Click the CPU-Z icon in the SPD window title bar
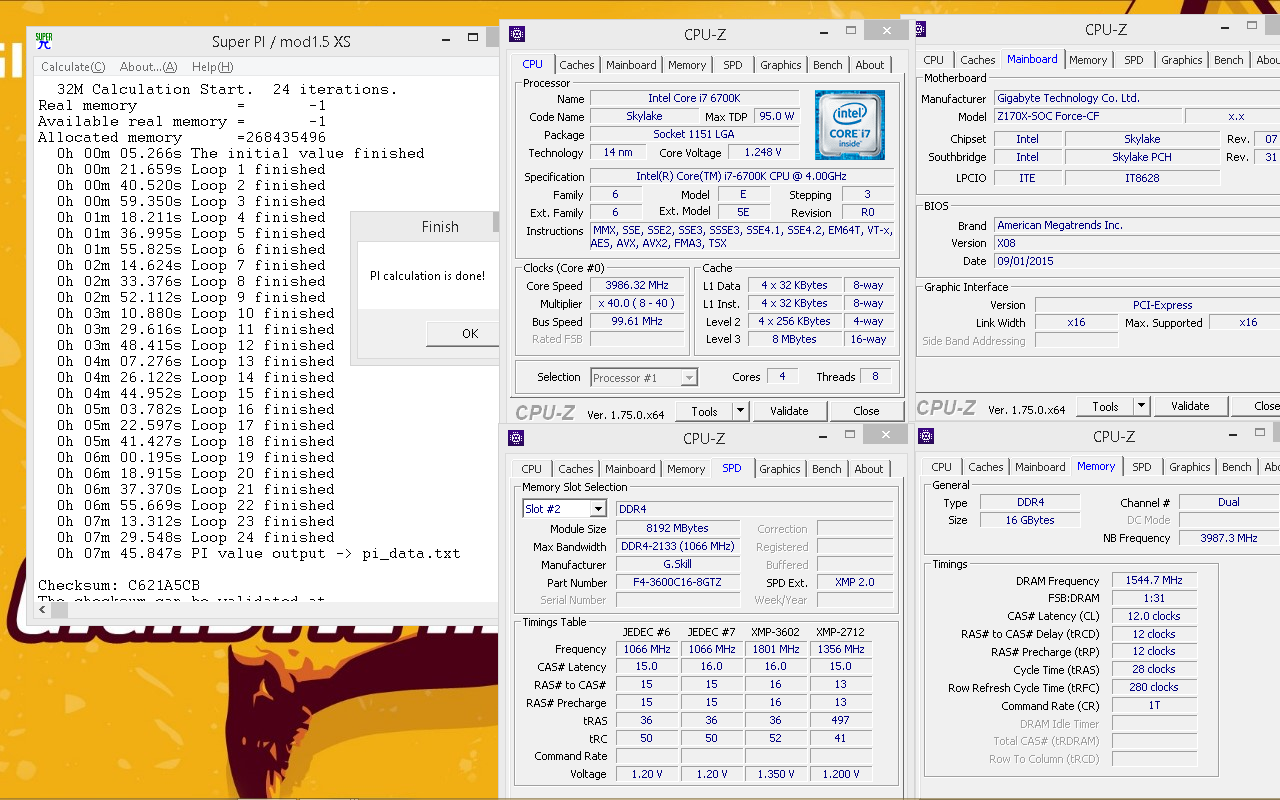The height and width of the screenshot is (800, 1280). (x=516, y=438)
